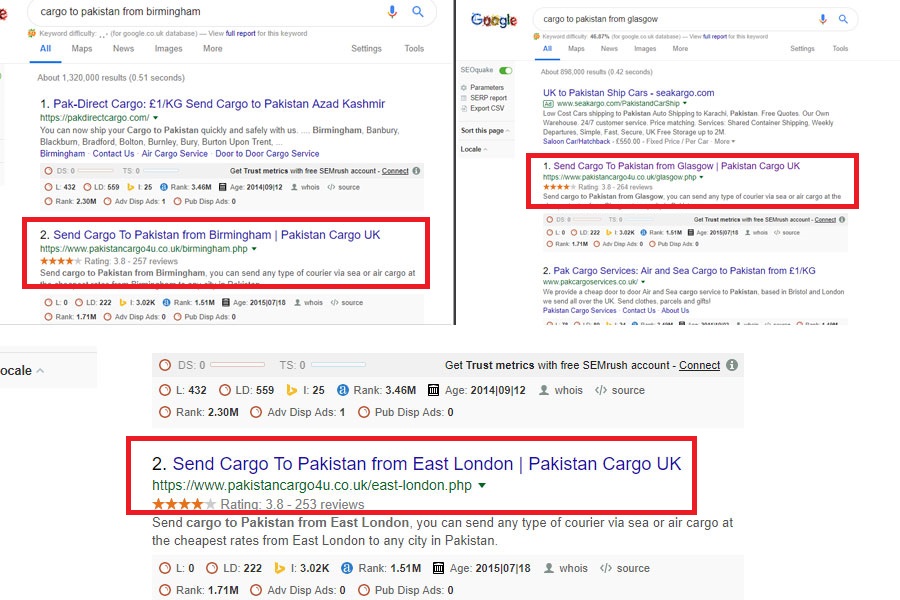900x600 pixels.
Task: Toggle the SEOquake switch off
Action: pyautogui.click(x=506, y=70)
